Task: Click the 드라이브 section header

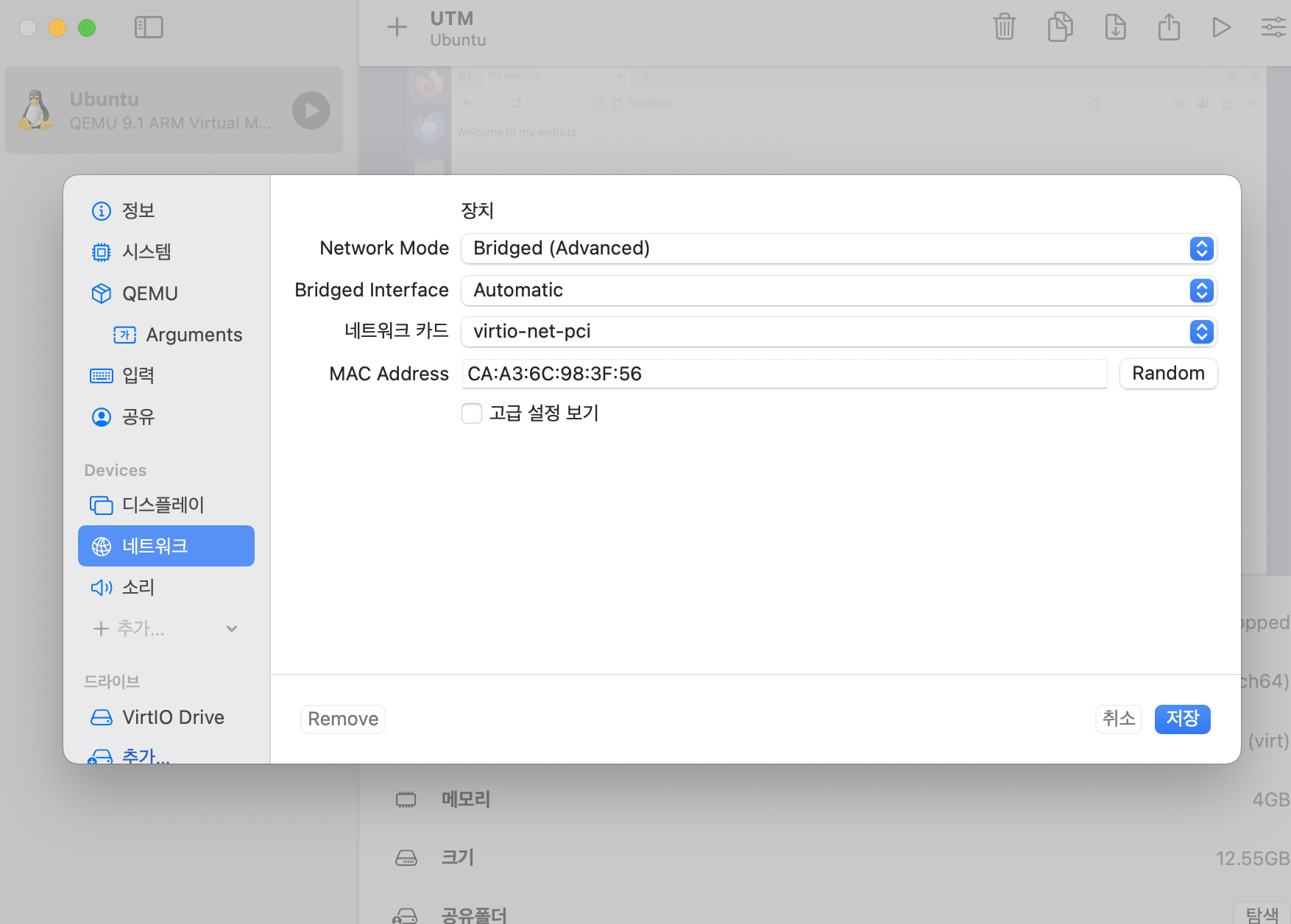Action: click(x=112, y=681)
